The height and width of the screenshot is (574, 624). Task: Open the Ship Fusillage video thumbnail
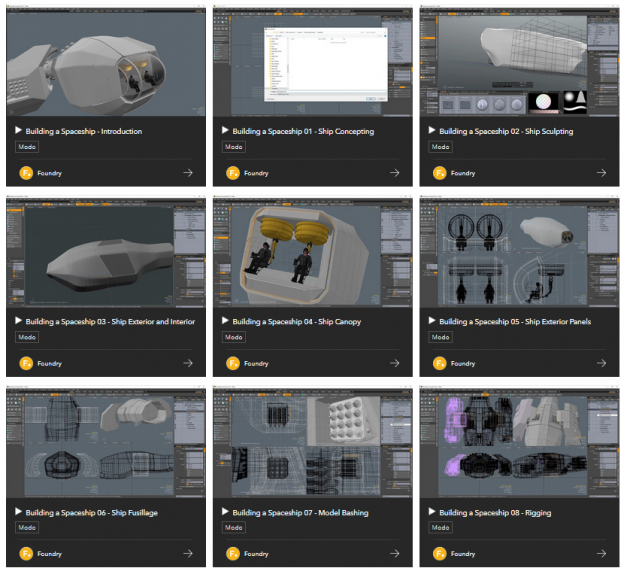coord(104,443)
